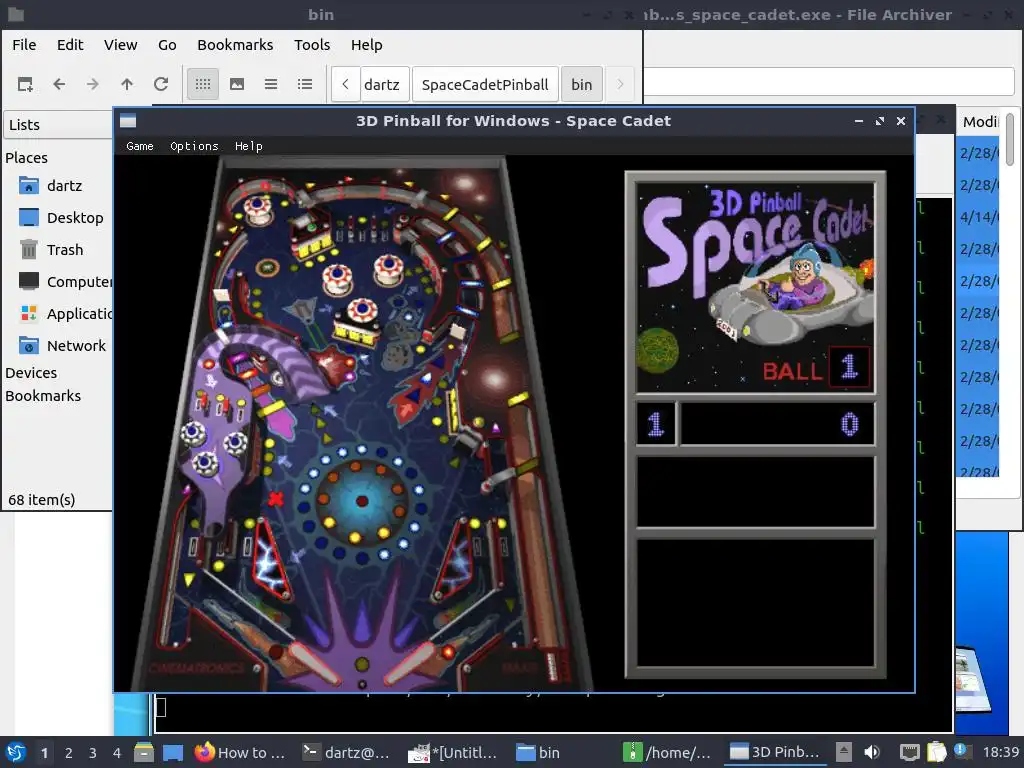This screenshot has height=768, width=1024.
Task: Click the left flipper on the pinball table
Action: [x=315, y=662]
